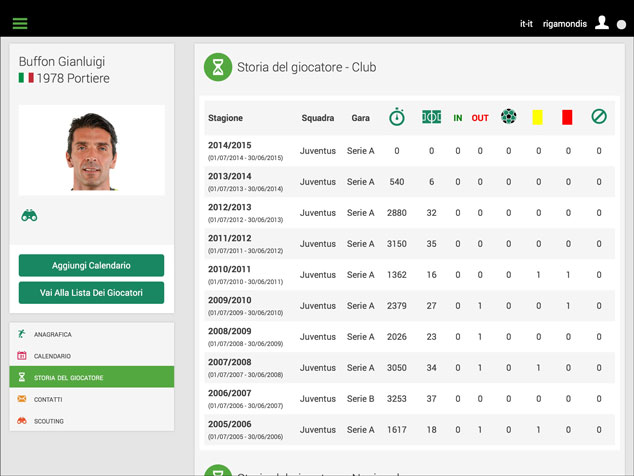Click minutes value 1362

point(397,275)
